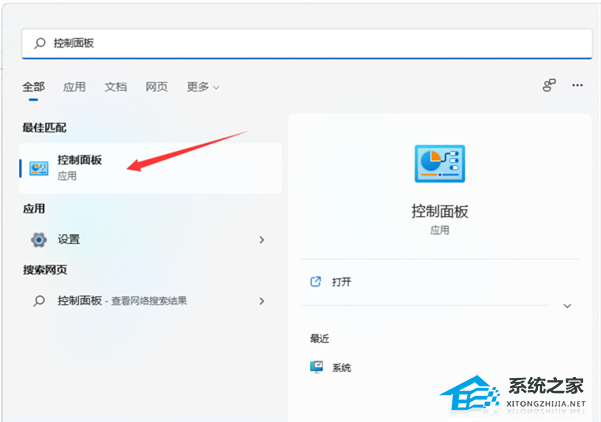Image resolution: width=601 pixels, height=422 pixels.
Task: Click the search icon under 搜索网页
Action: (x=39, y=300)
